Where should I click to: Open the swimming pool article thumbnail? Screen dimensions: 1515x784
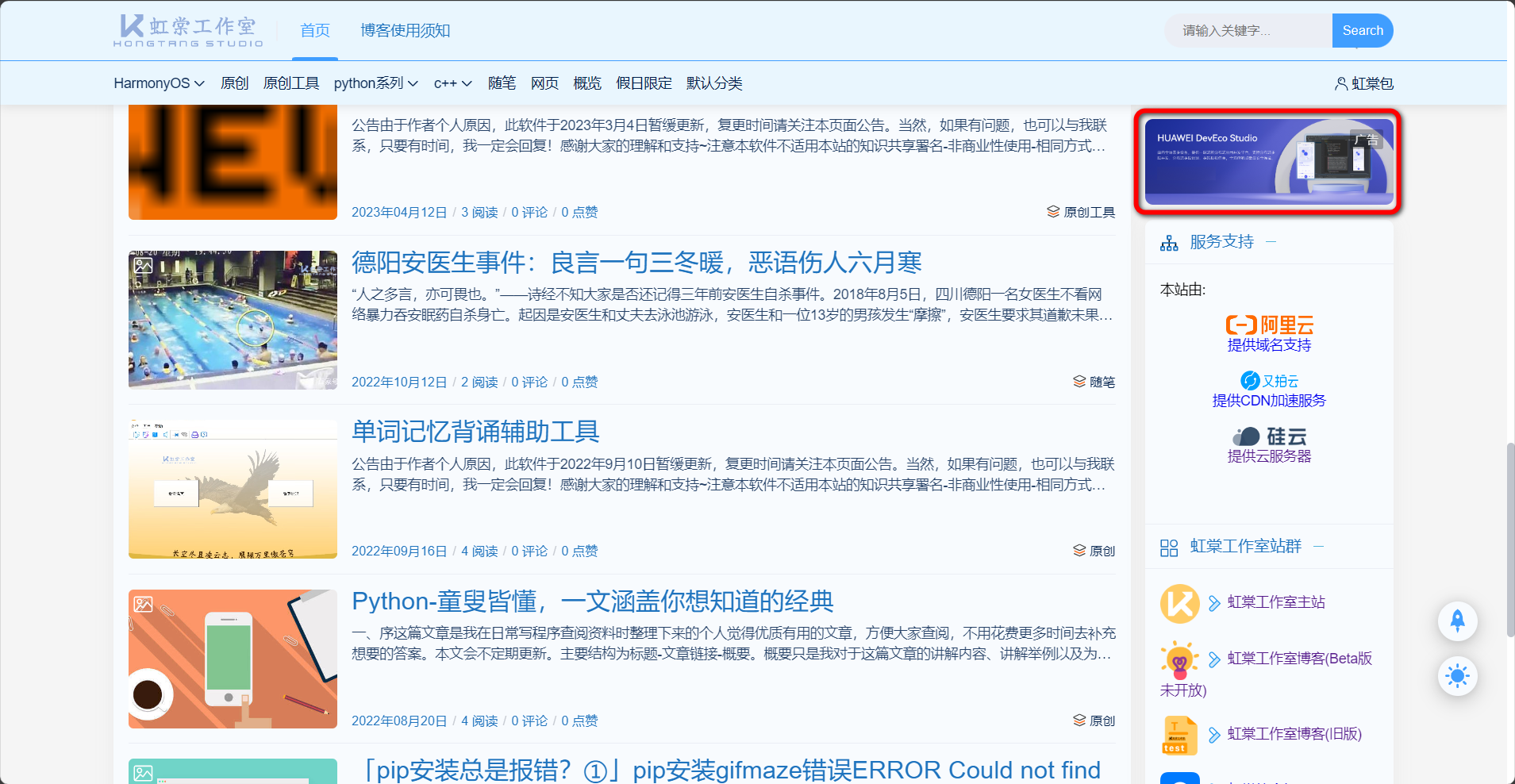(x=233, y=320)
